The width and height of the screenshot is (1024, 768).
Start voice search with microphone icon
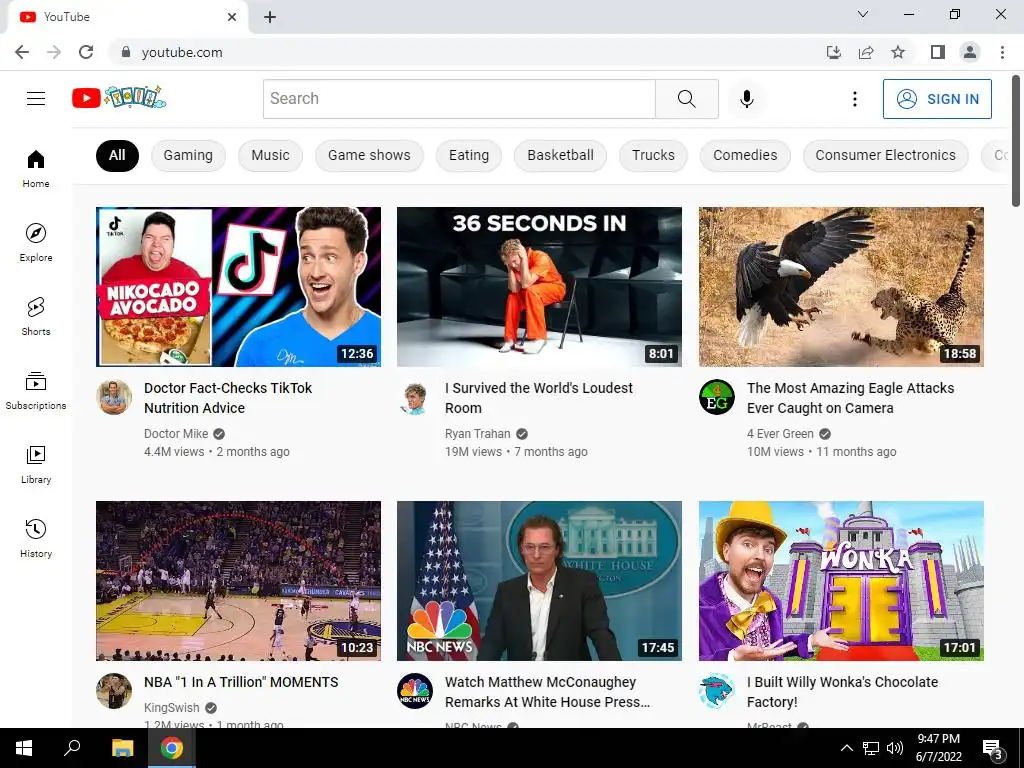point(746,99)
